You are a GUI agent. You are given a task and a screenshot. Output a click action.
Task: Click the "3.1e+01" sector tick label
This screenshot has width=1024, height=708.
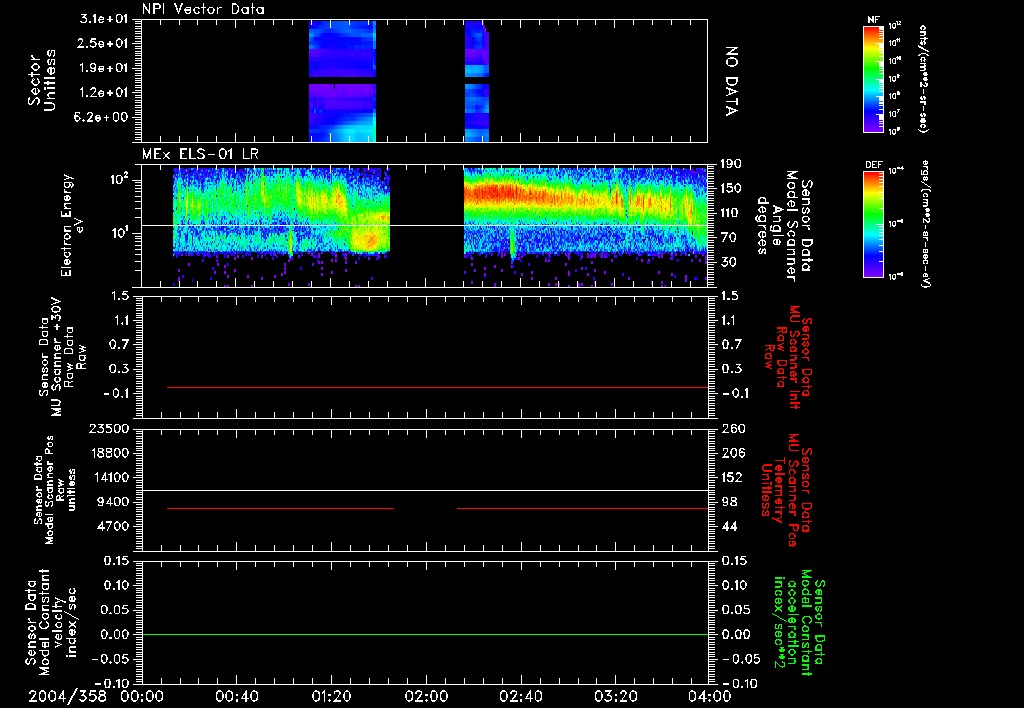point(104,19)
